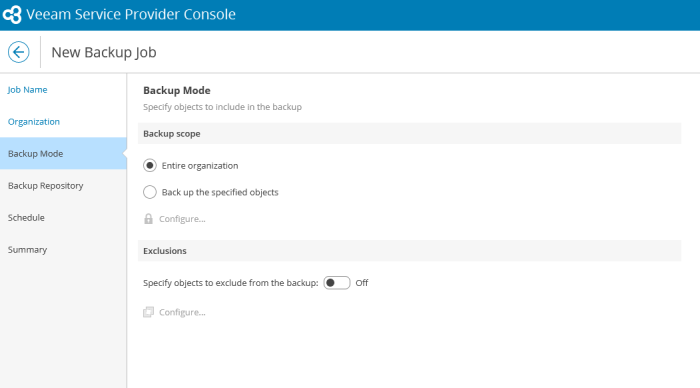Click Configure link under Exclusions
This screenshot has width=700, height=388.
(x=182, y=312)
